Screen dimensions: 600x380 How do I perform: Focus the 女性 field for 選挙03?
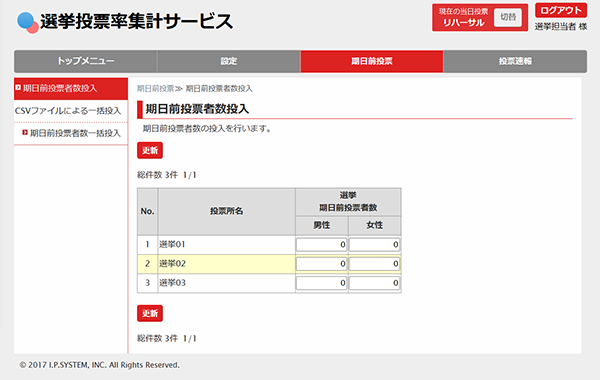375,283
